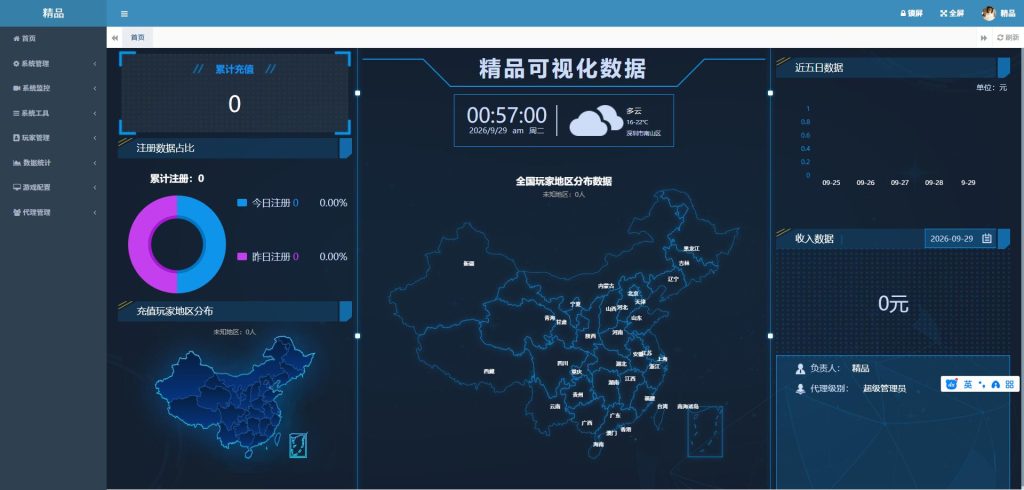Click the 09-25 axis label
Viewport: 1024px width, 490px height.
[x=831, y=183]
